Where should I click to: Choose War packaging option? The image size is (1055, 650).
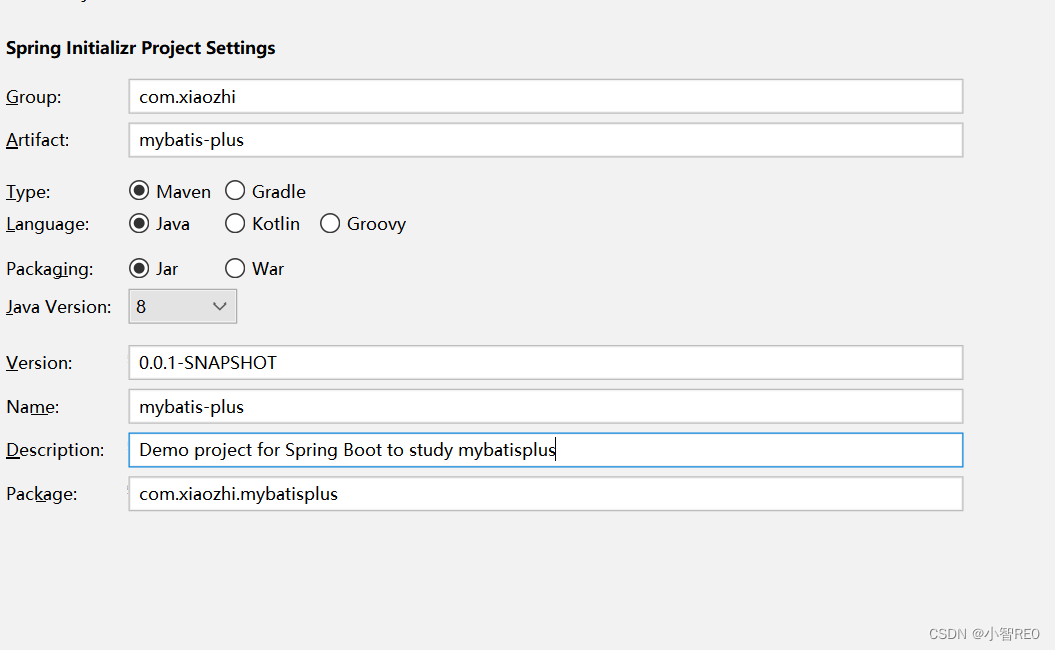pos(235,268)
